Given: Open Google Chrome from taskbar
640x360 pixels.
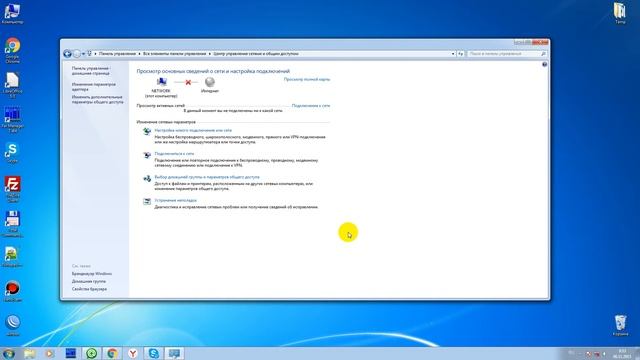Looking at the screenshot, I should [x=112, y=353].
